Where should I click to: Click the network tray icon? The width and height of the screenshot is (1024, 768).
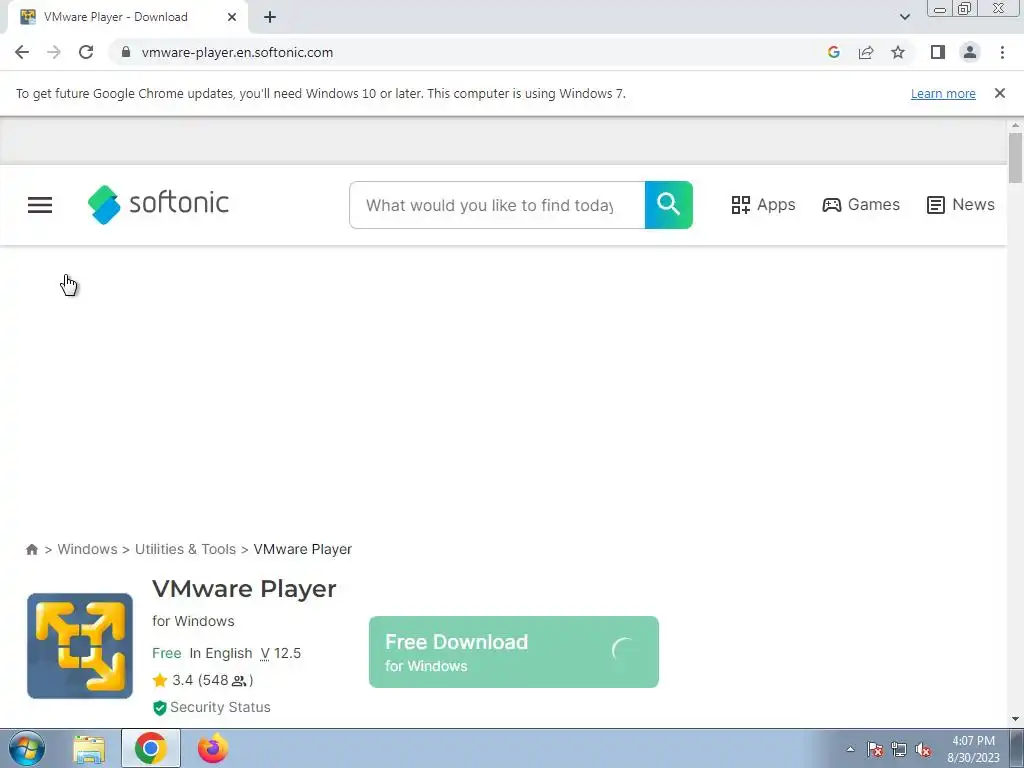coord(899,749)
